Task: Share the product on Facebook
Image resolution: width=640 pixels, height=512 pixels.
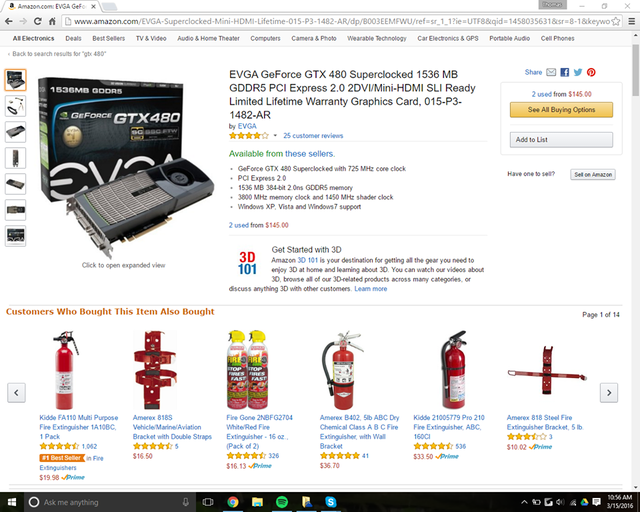Action: tap(564, 72)
